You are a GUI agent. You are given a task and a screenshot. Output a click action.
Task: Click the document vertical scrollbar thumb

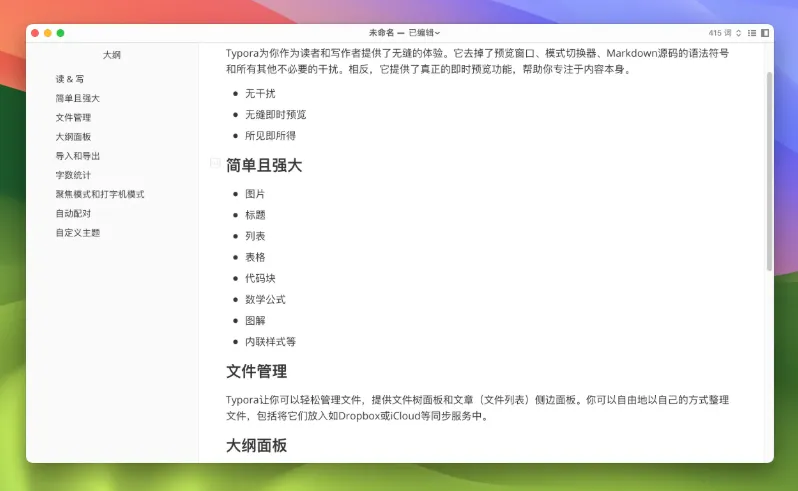(769, 171)
